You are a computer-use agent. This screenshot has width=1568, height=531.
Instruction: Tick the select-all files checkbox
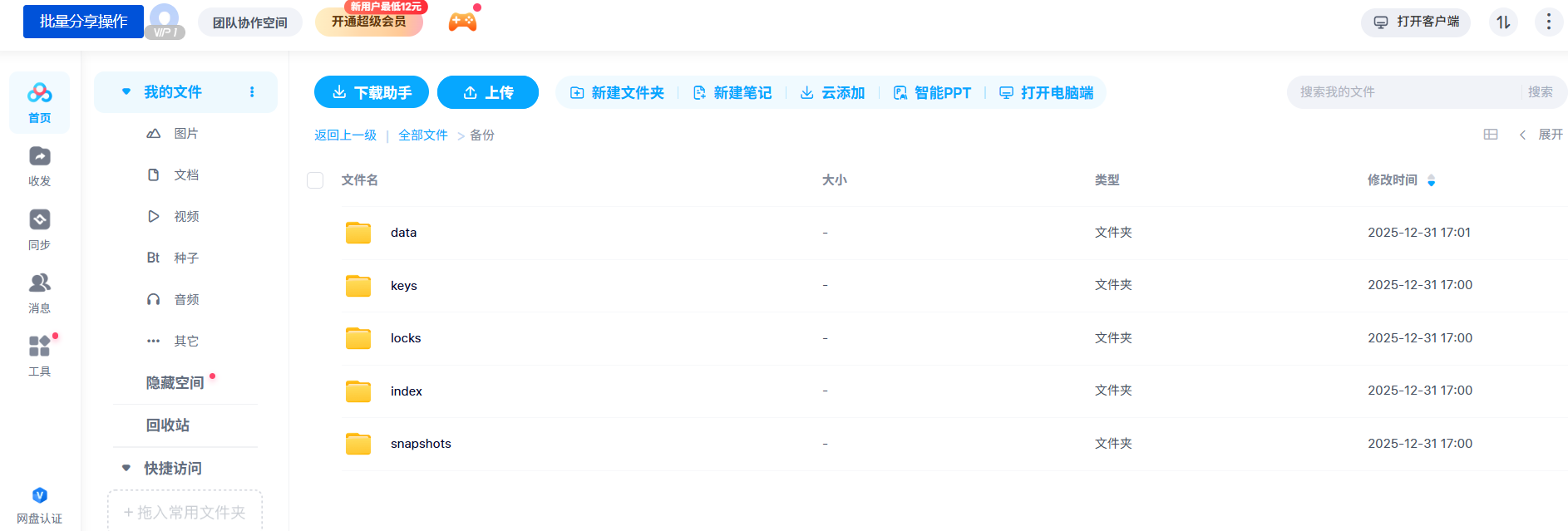[x=315, y=180]
